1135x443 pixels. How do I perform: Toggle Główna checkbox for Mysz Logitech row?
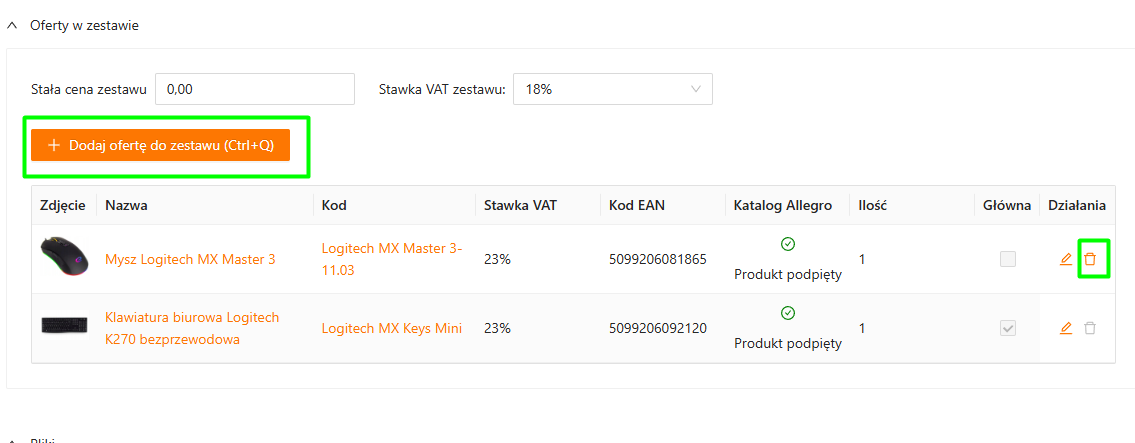1008,259
